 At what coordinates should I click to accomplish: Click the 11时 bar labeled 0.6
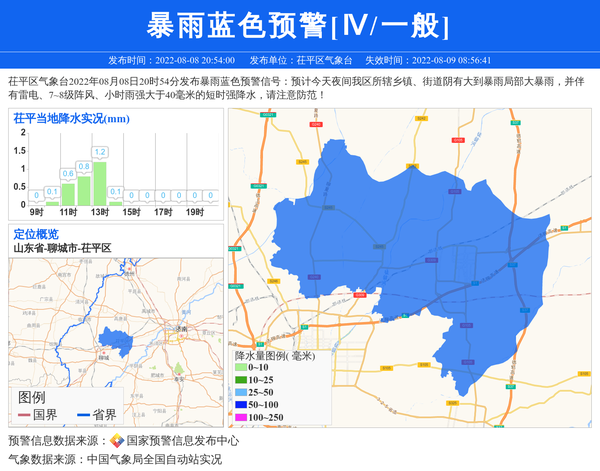68,191
